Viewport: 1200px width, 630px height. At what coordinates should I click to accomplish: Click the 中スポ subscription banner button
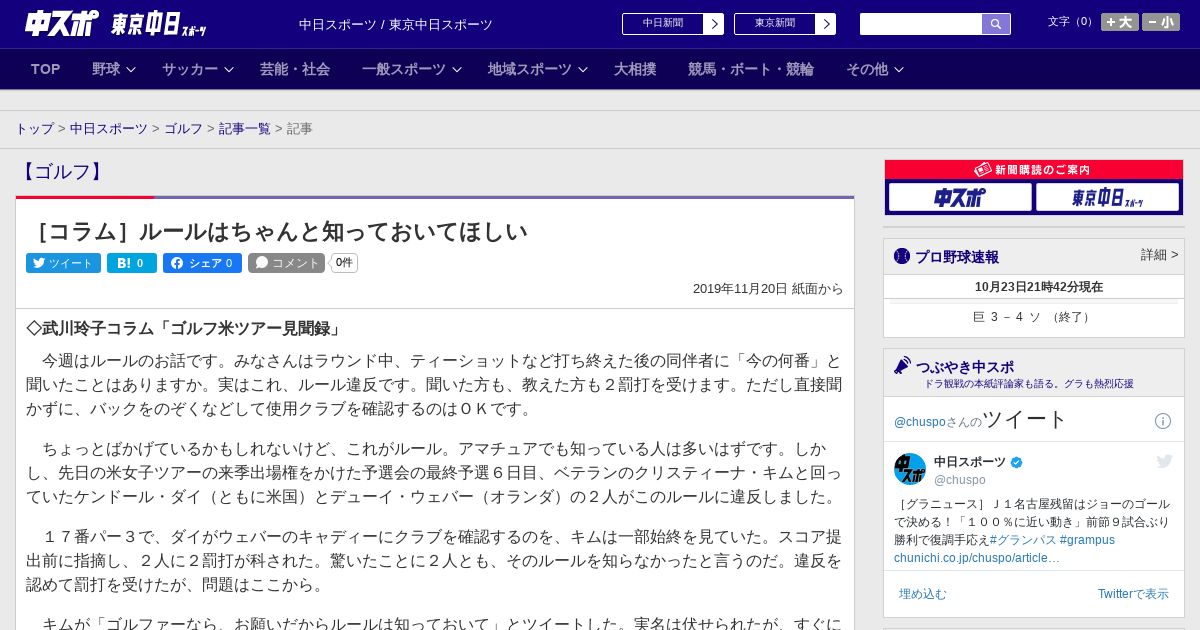click(x=960, y=197)
